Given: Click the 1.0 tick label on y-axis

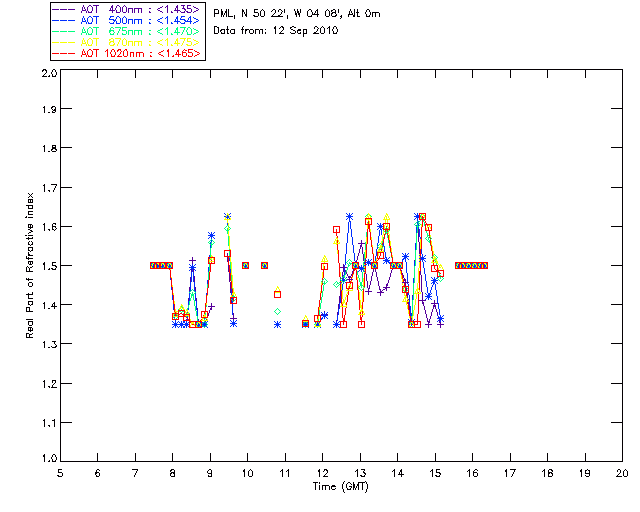Looking at the screenshot, I should click(x=47, y=459).
